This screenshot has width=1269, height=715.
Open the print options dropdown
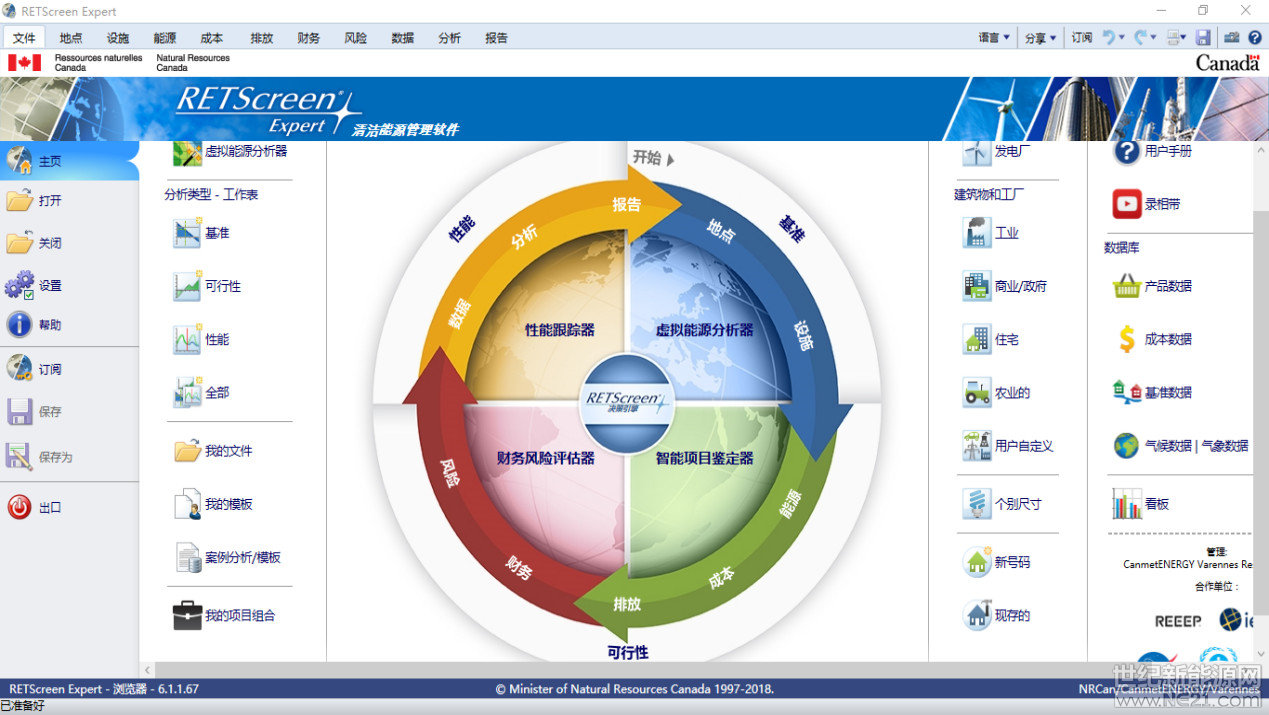click(x=1184, y=38)
